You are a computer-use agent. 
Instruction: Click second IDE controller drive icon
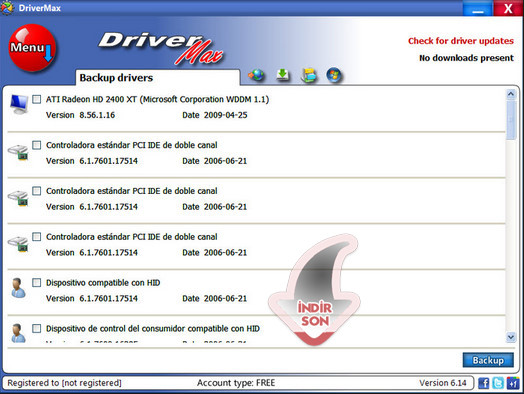tap(18, 198)
